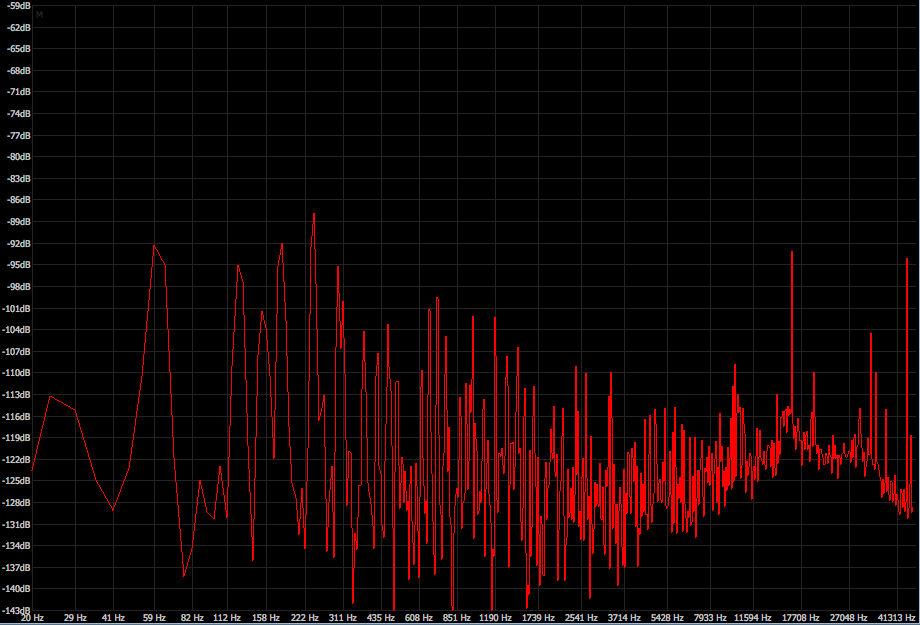Click the 3714 Hz frequency label
The height and width of the screenshot is (625, 920).
coord(624,617)
